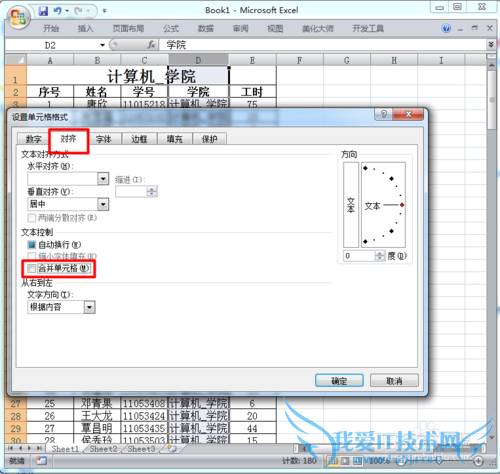Viewport: 500px width, 474px height.
Task: Click the macro record status bar icon
Action: pos(42,461)
